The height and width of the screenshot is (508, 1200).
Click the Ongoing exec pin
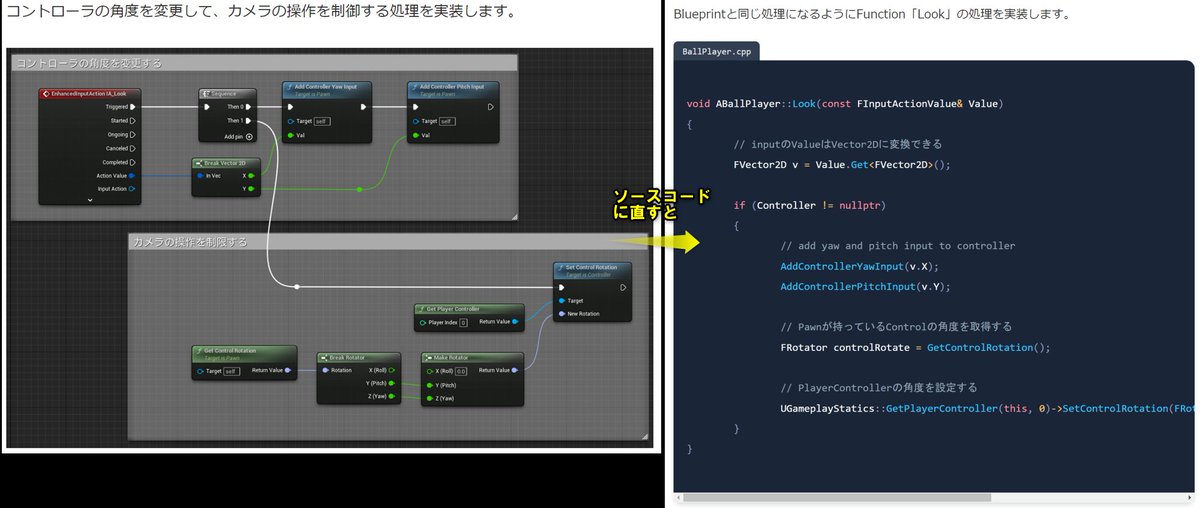click(x=133, y=134)
